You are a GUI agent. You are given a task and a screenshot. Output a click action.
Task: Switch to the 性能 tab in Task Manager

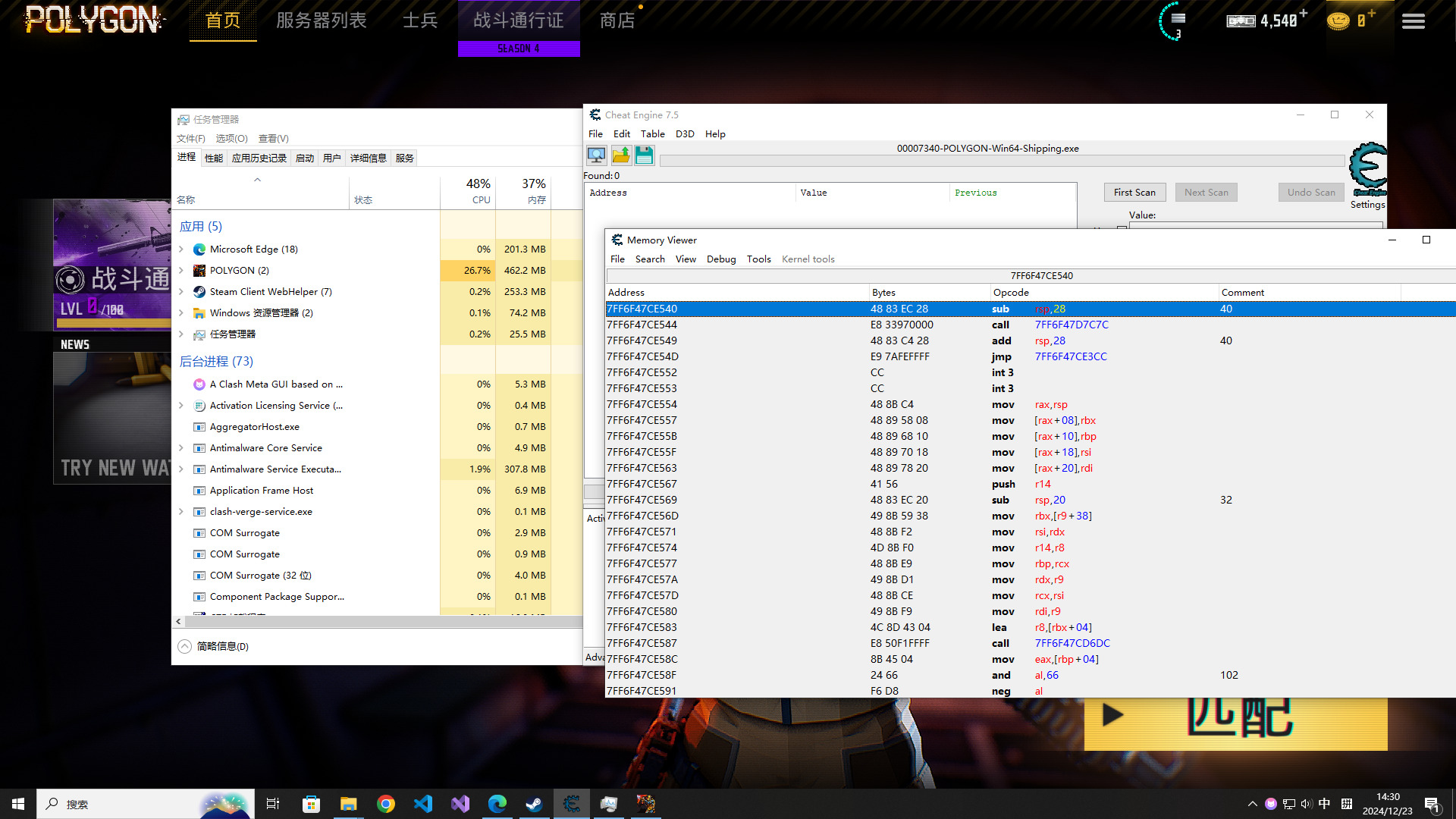(x=213, y=157)
